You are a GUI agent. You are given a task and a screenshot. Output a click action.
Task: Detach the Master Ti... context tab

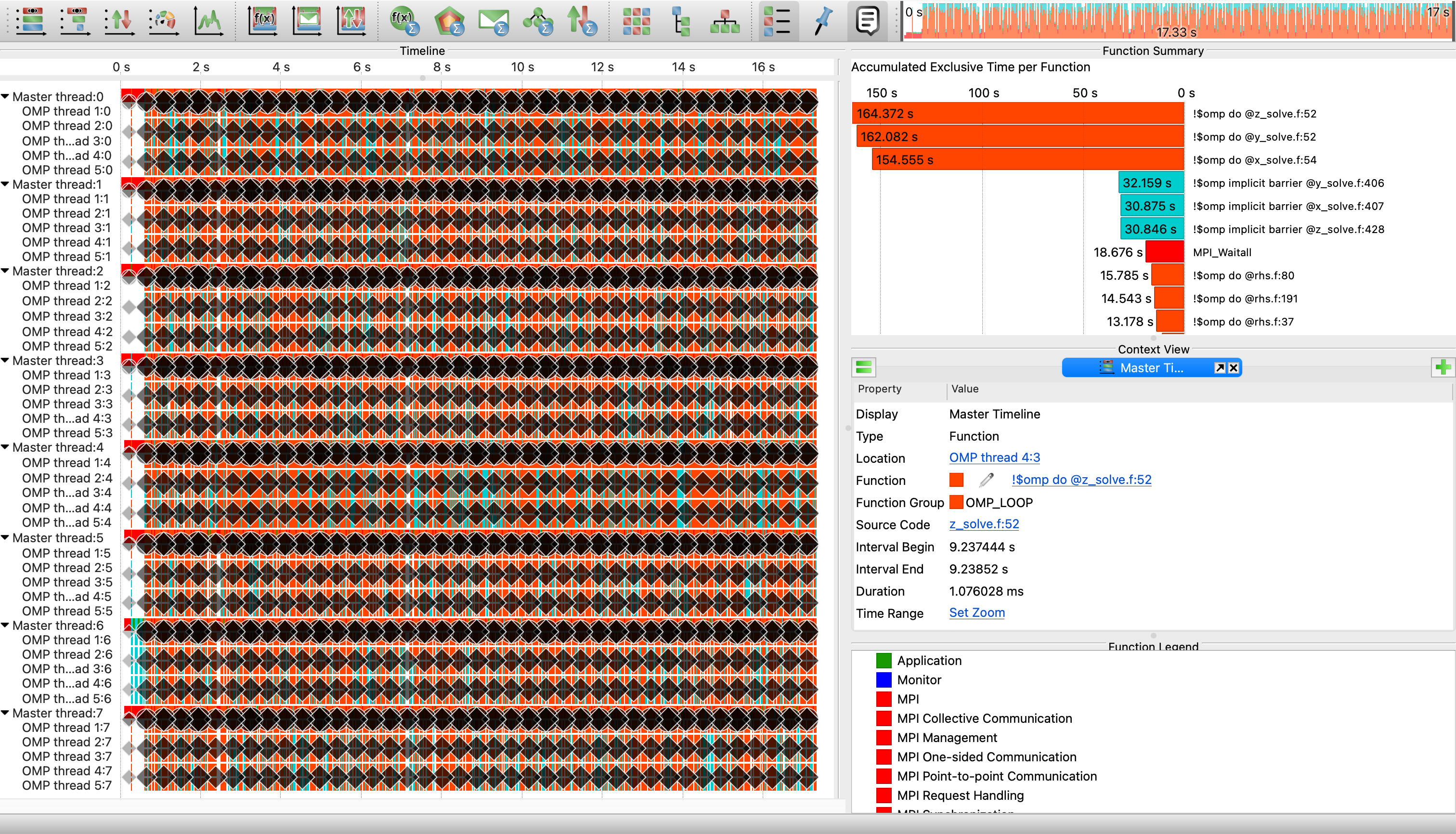click(1220, 368)
